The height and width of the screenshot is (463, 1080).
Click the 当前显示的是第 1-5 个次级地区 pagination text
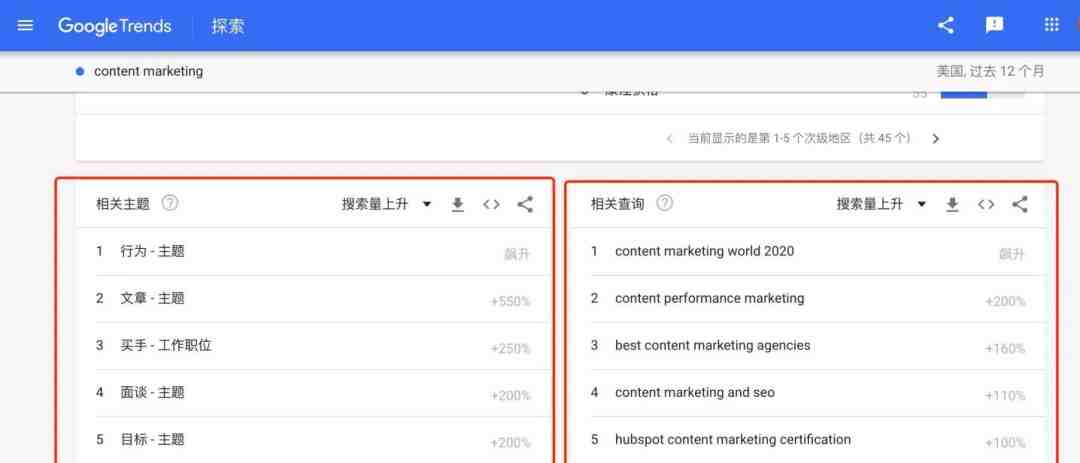point(799,138)
